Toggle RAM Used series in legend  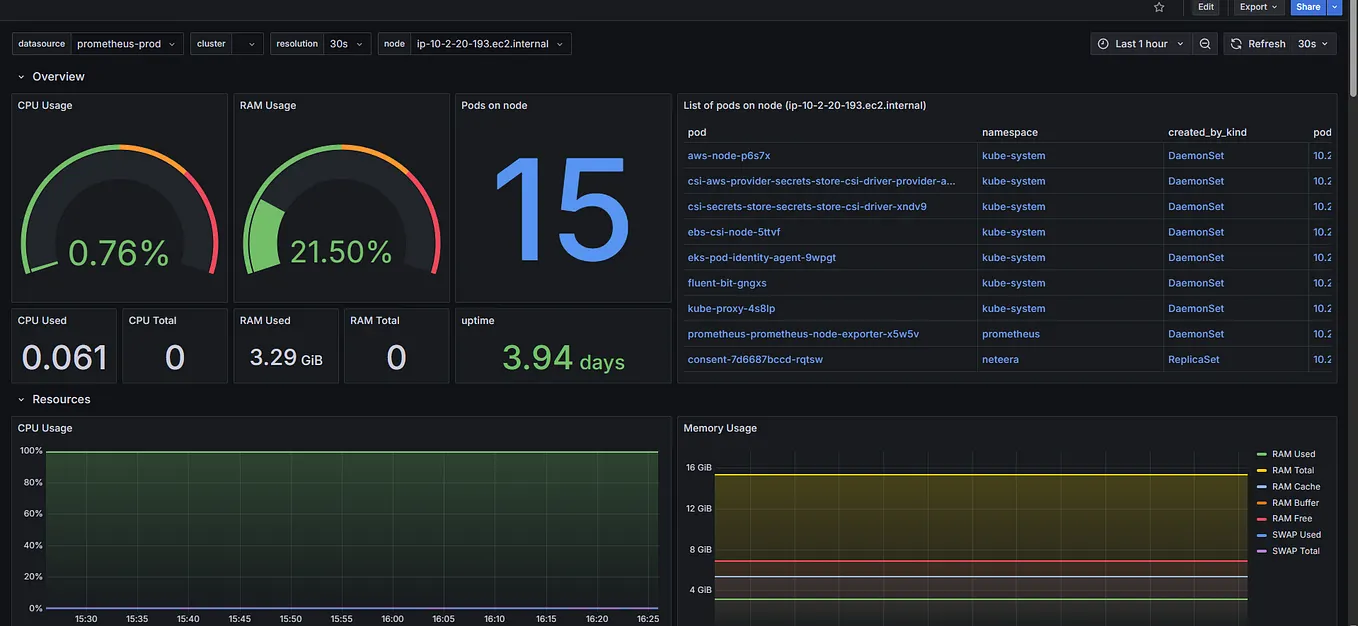coord(1293,454)
